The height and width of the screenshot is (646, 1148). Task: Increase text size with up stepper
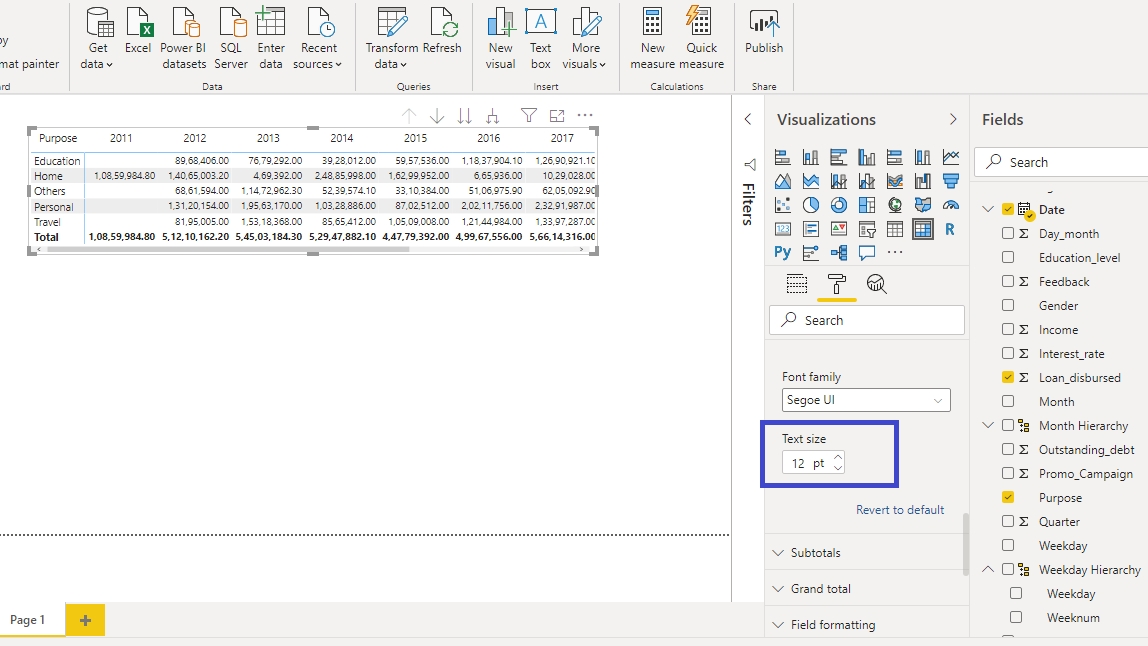838,457
